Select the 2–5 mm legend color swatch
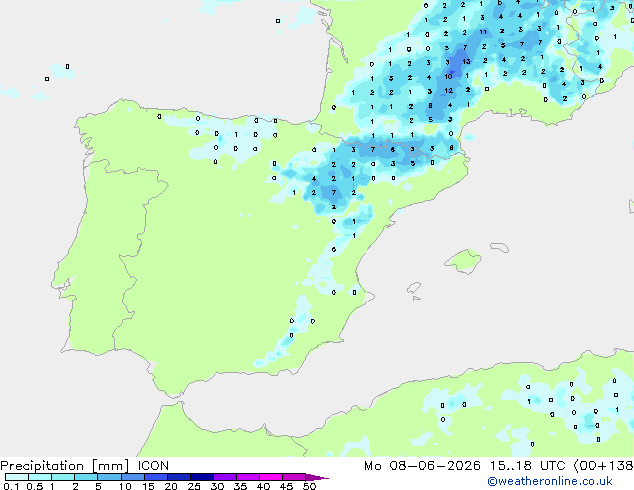Image resolution: width=634 pixels, height=490 pixels. click(x=86, y=477)
